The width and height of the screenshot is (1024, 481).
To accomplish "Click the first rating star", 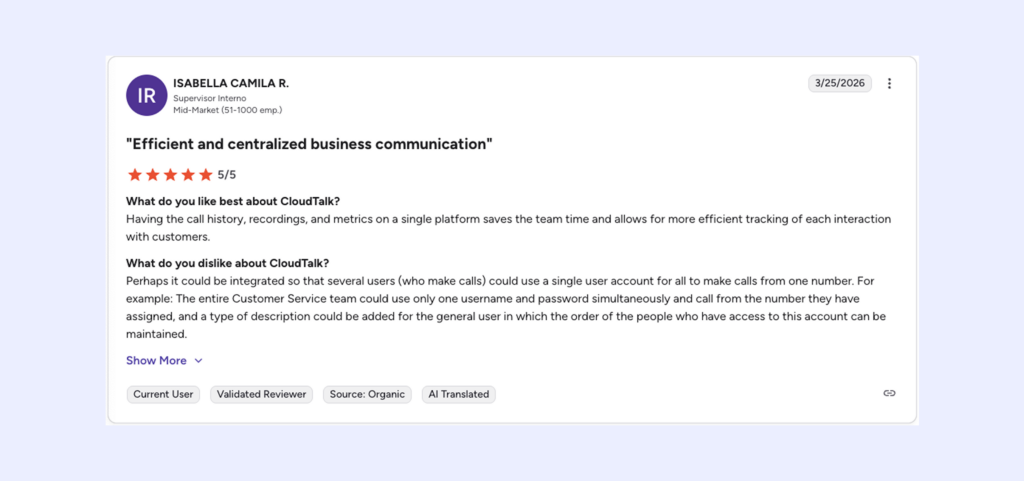I will [135, 175].
